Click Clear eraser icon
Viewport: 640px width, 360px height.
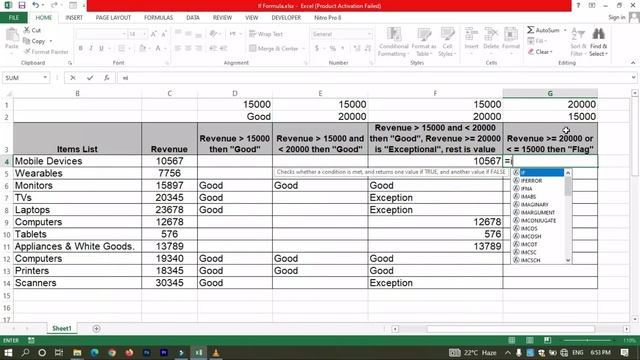pos(531,51)
